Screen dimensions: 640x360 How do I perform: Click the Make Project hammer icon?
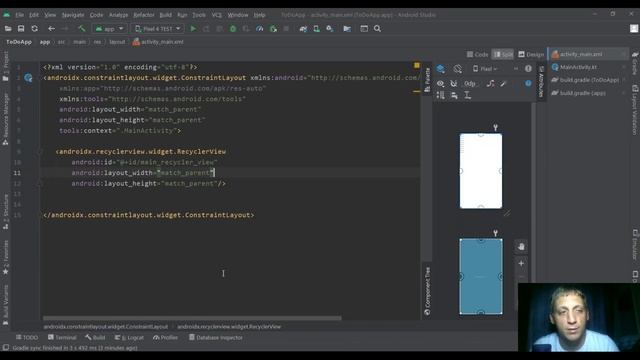82,29
